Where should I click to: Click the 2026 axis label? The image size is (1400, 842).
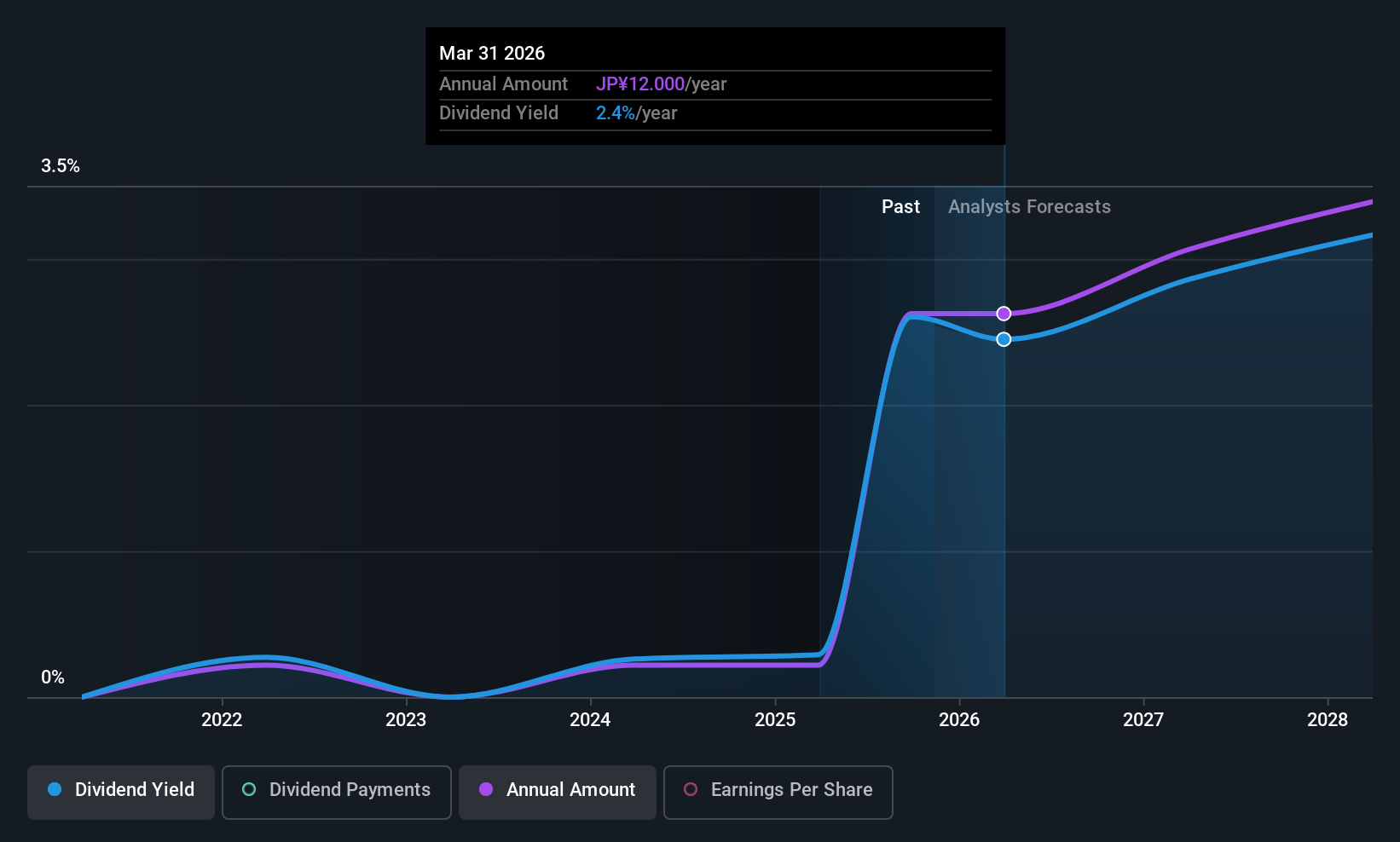click(x=959, y=719)
